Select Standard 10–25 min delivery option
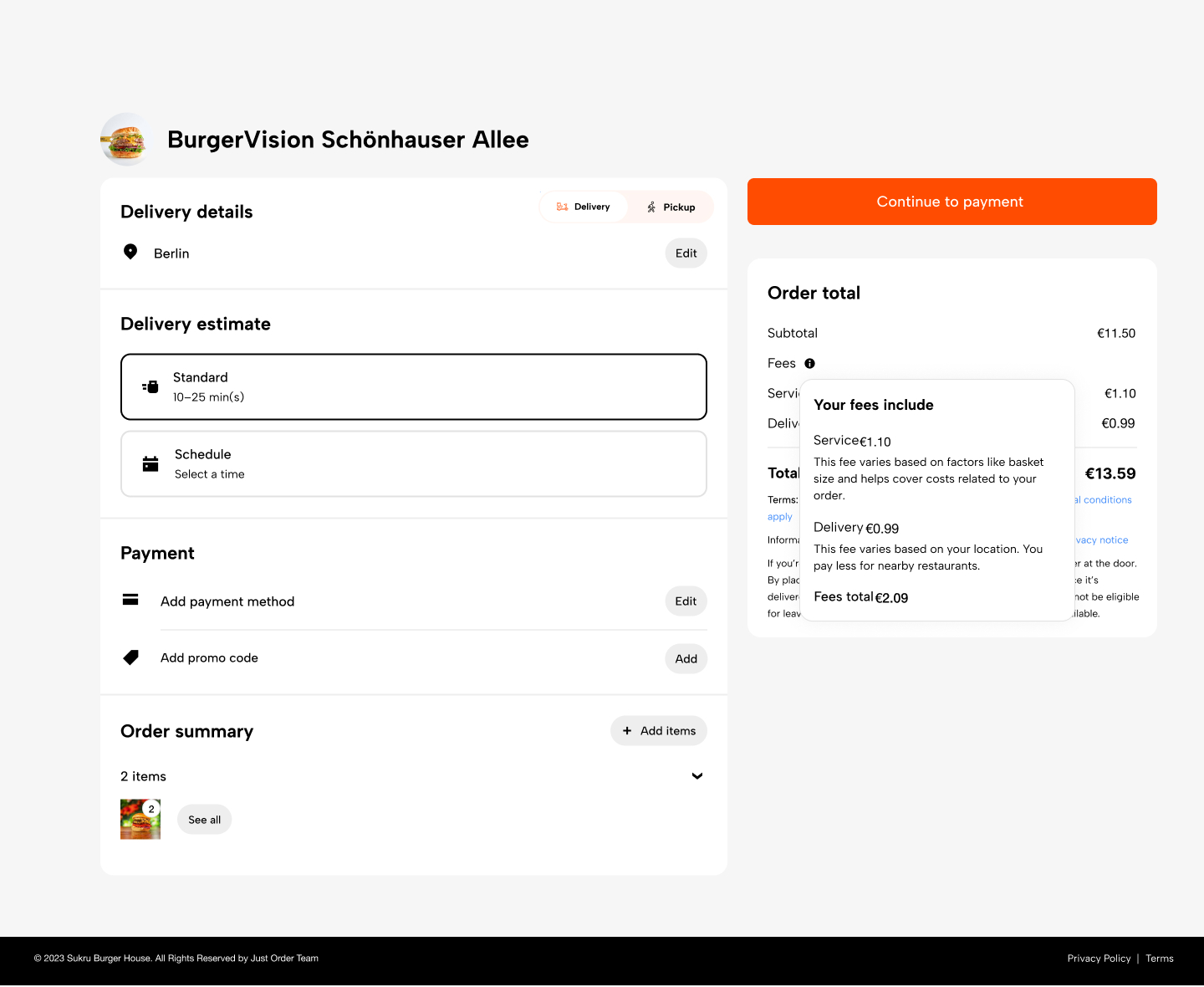Viewport: 1204px width, 987px height. 414,386
